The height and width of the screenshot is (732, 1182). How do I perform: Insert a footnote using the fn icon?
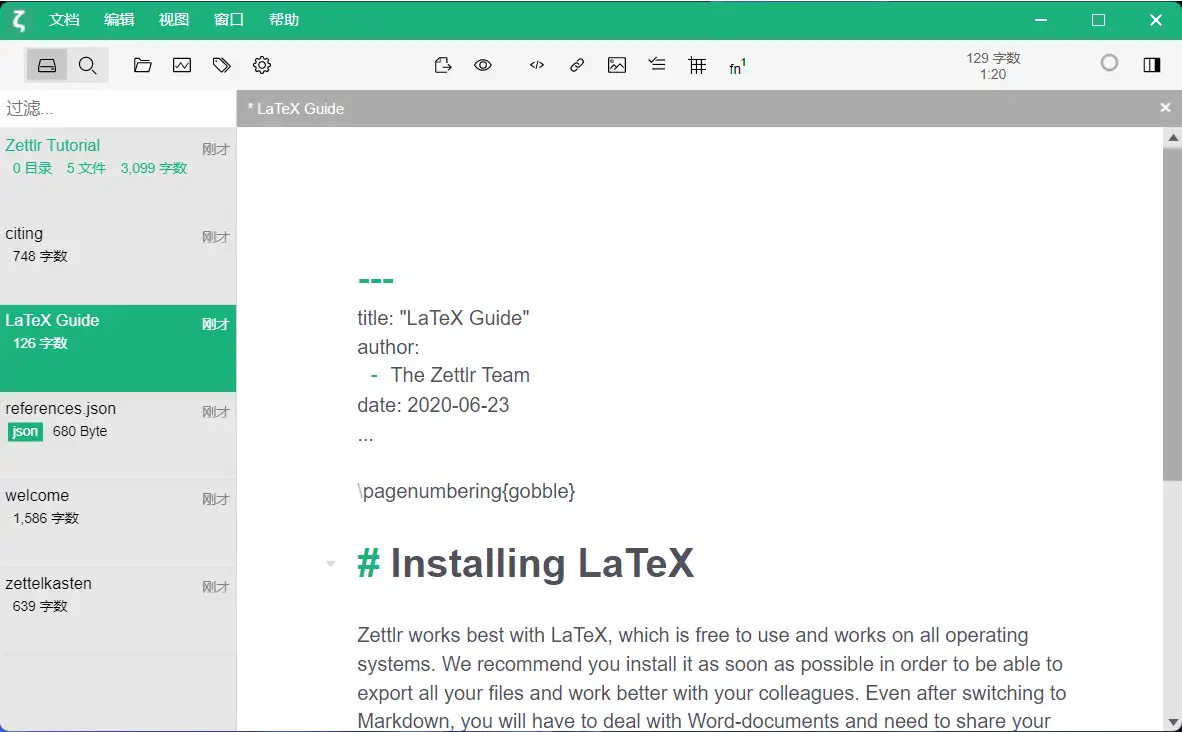pos(737,66)
